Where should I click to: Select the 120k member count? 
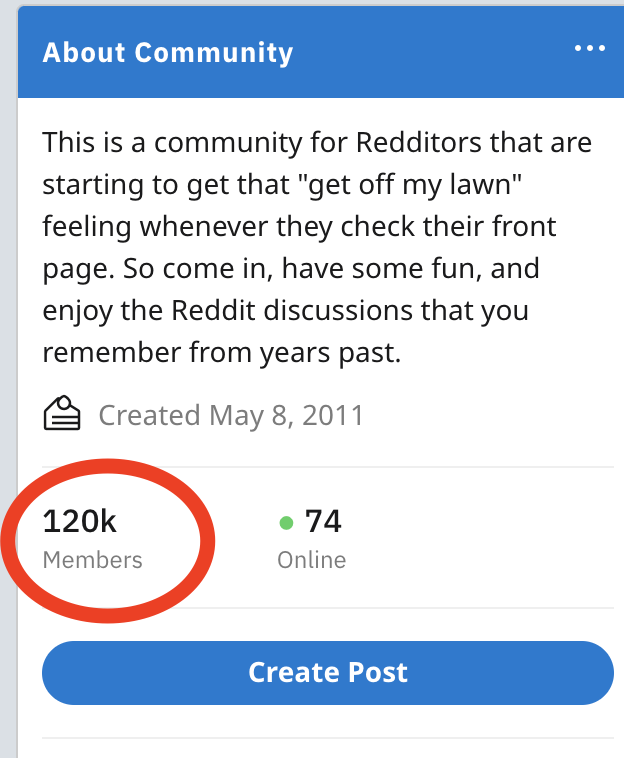tap(80, 521)
